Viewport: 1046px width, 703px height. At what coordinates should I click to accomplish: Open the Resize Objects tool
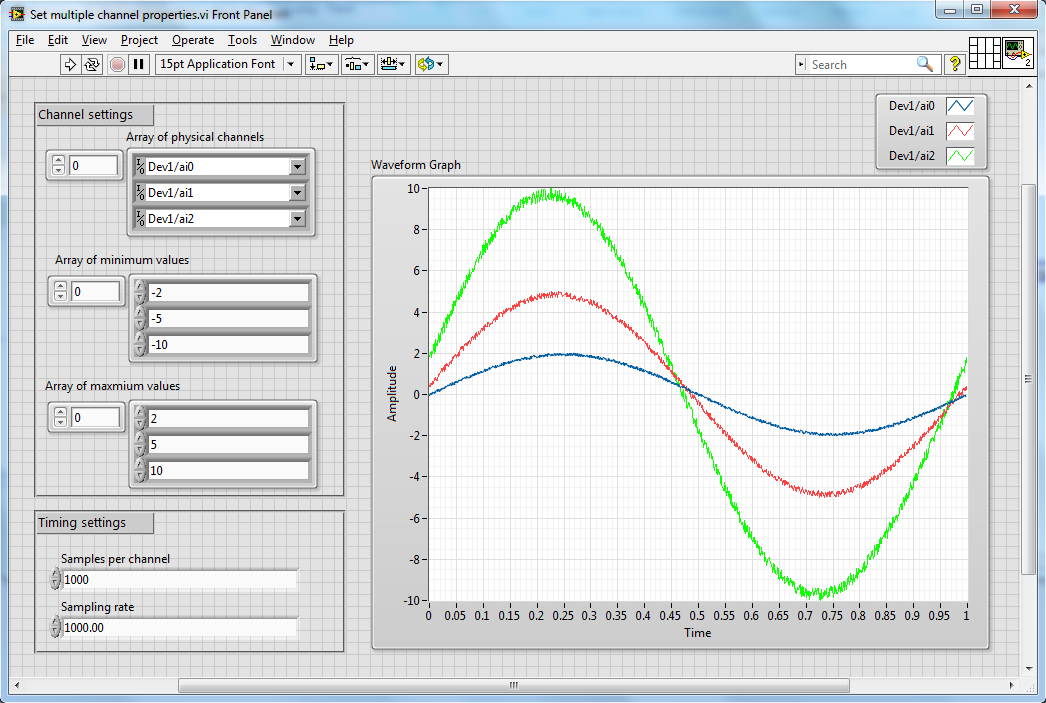coord(393,64)
